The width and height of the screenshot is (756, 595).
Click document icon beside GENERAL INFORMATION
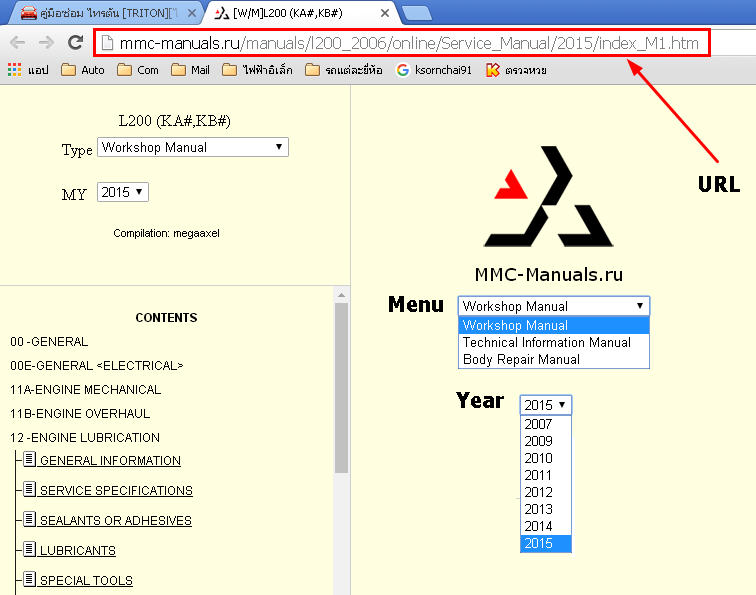point(29,459)
